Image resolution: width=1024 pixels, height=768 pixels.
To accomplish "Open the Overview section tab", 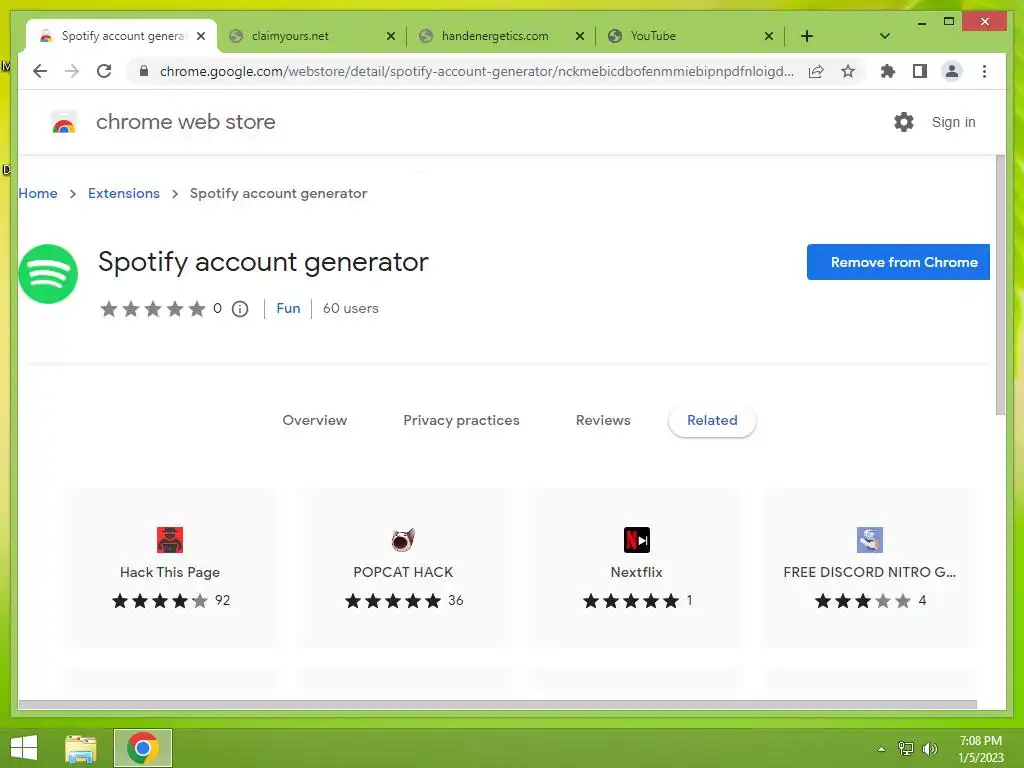I will pyautogui.click(x=315, y=421).
